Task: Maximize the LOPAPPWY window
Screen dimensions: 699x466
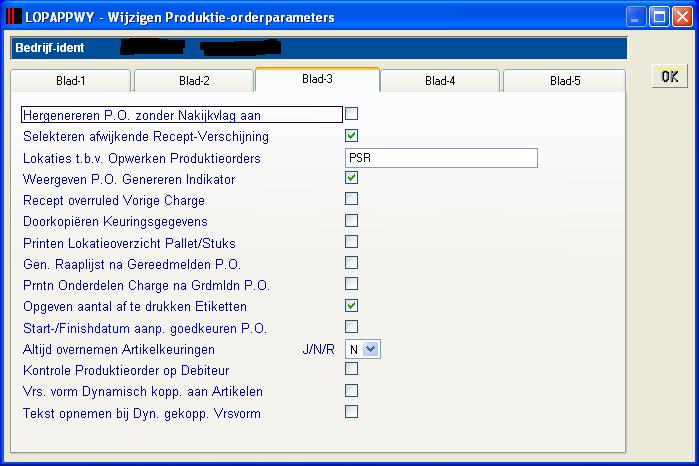Action: (659, 17)
